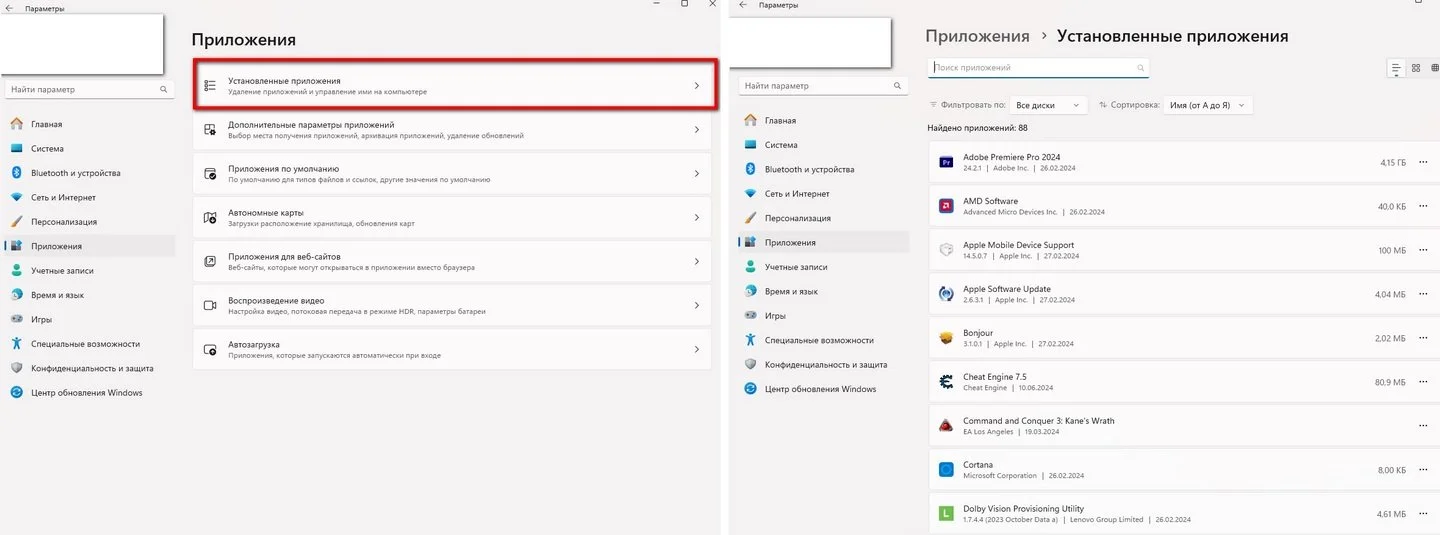
Task: Click the Command and Conquer 3 icon
Action: pyautogui.click(x=946, y=426)
